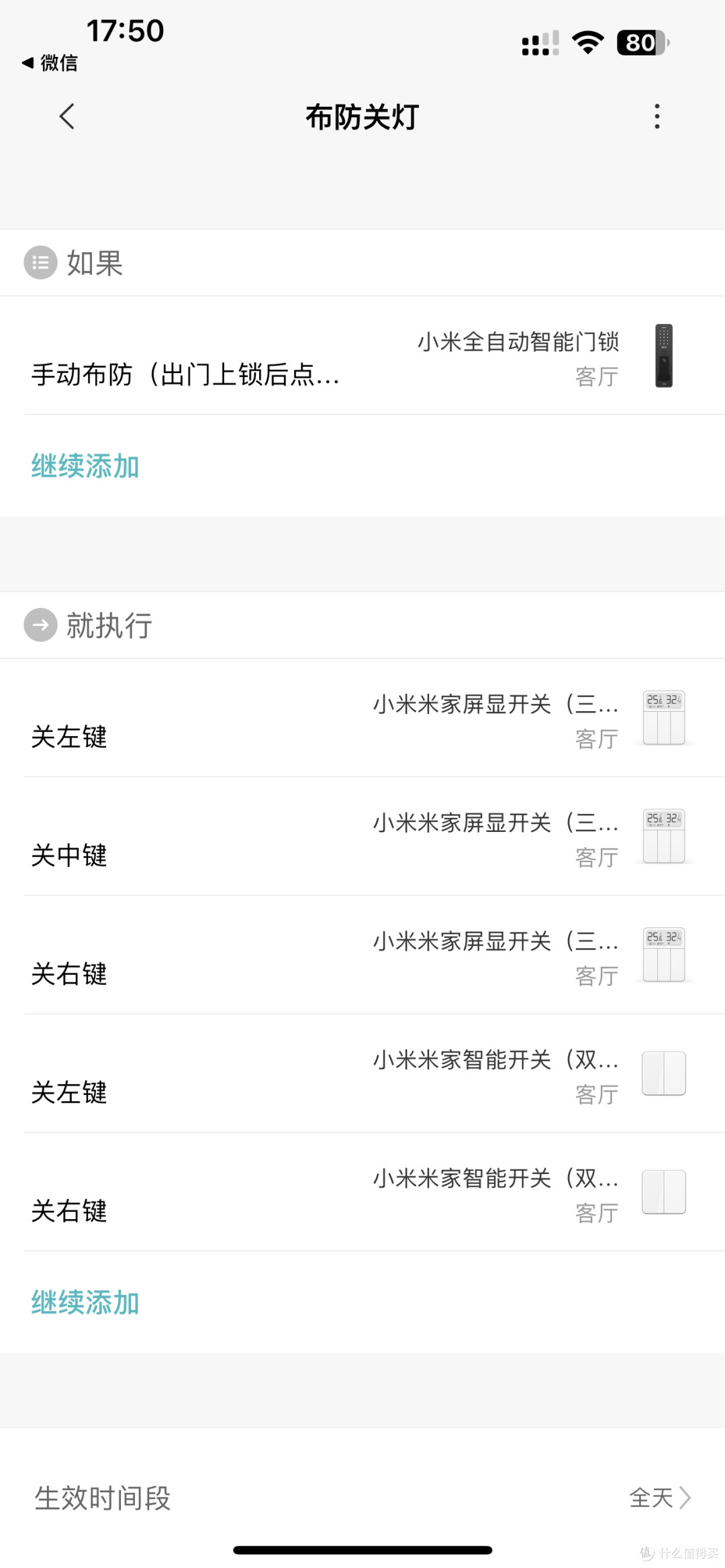Tap the display switch icon for 关右键
Screen dimensions: 725x1568
pyautogui.click(x=663, y=955)
